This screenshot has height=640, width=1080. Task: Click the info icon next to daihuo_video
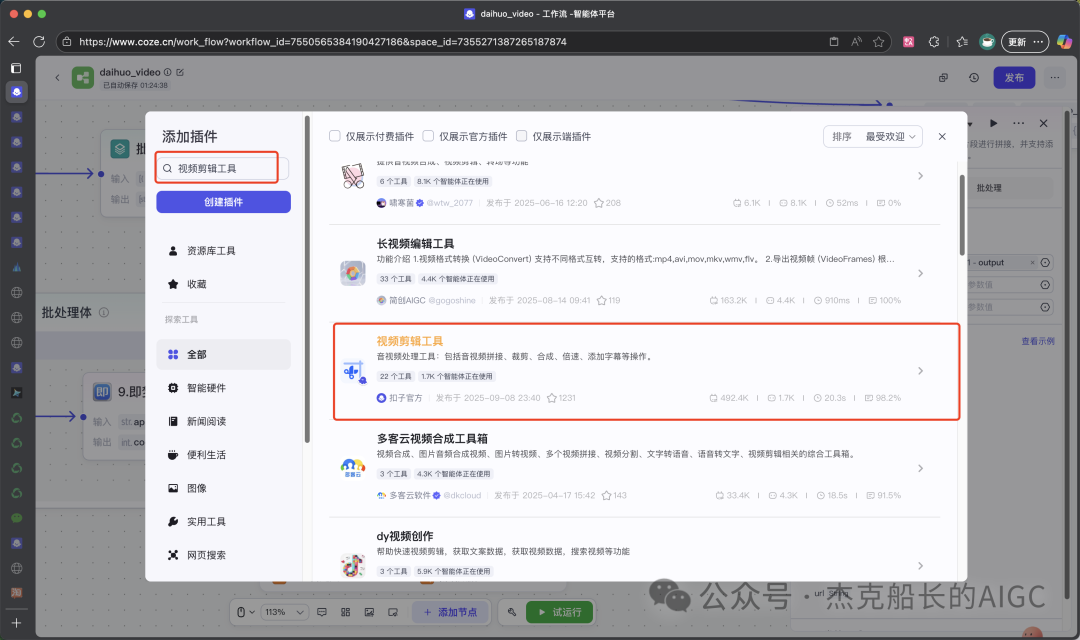pyautogui.click(x=167, y=72)
